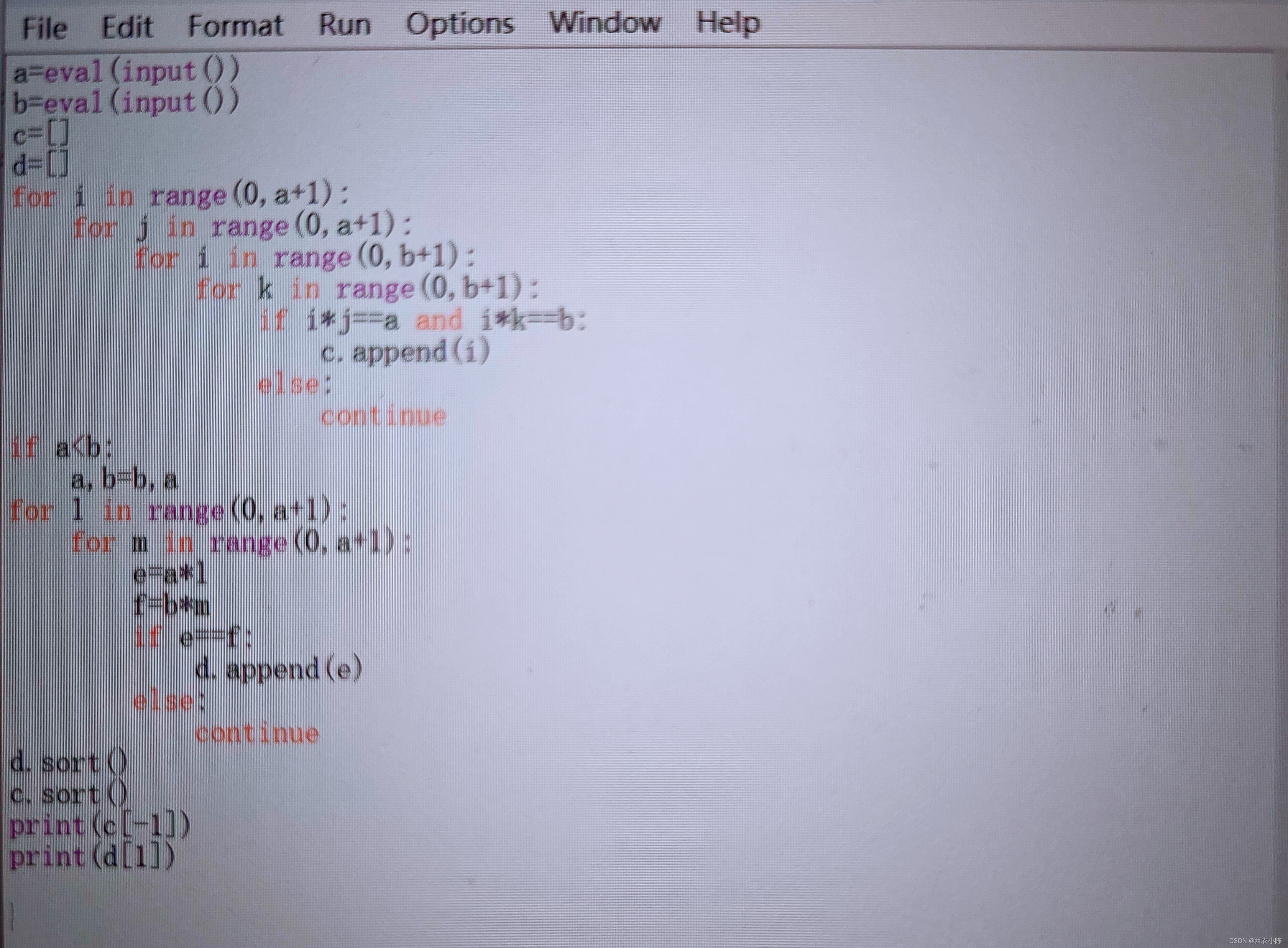Click the d.append(e) line
The image size is (1288, 948).
279,669
